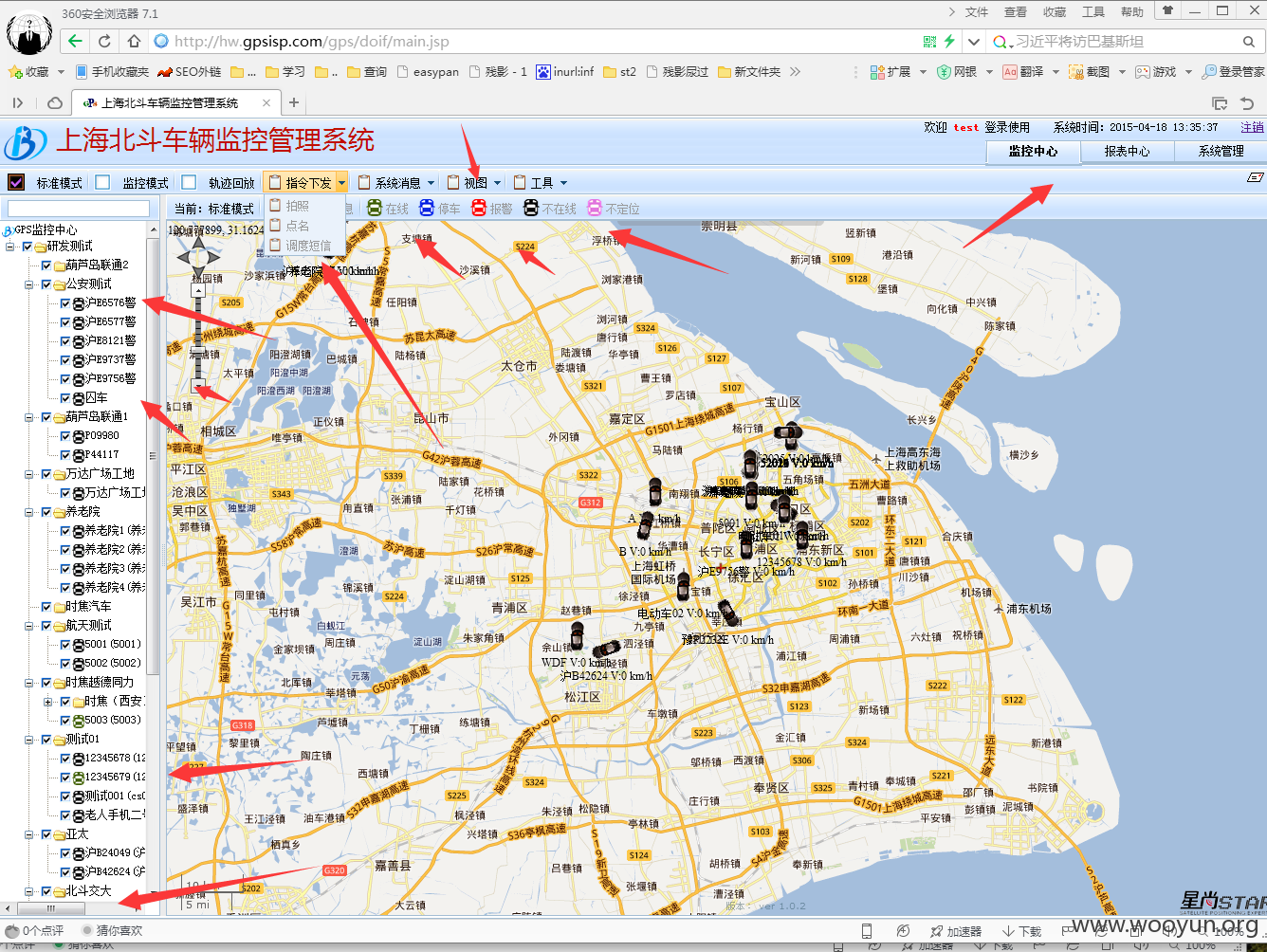Click the 残影尽过 bookmark
The height and width of the screenshot is (952, 1267).
click(x=677, y=72)
